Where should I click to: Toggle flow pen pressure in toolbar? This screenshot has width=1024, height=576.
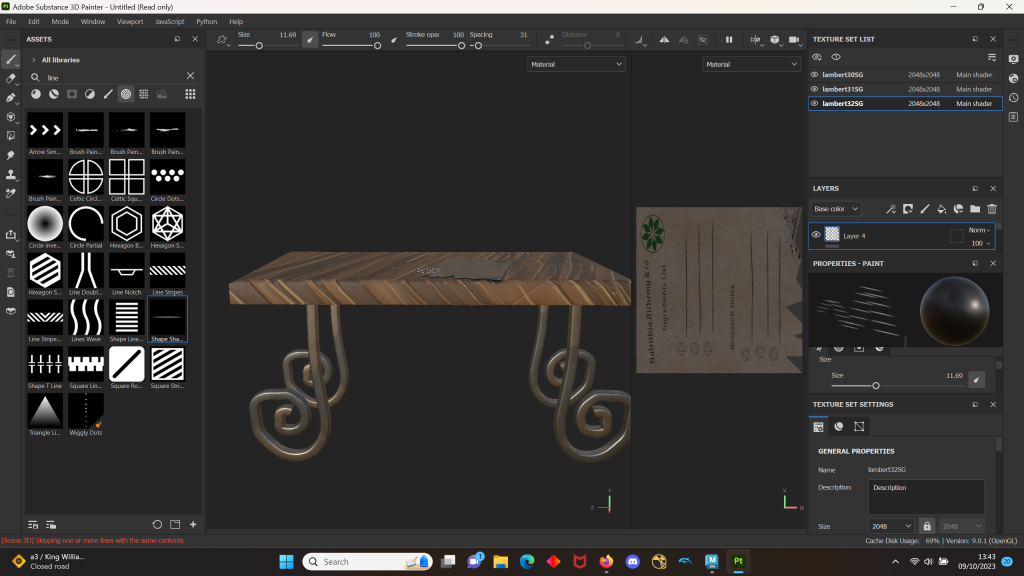(x=394, y=40)
